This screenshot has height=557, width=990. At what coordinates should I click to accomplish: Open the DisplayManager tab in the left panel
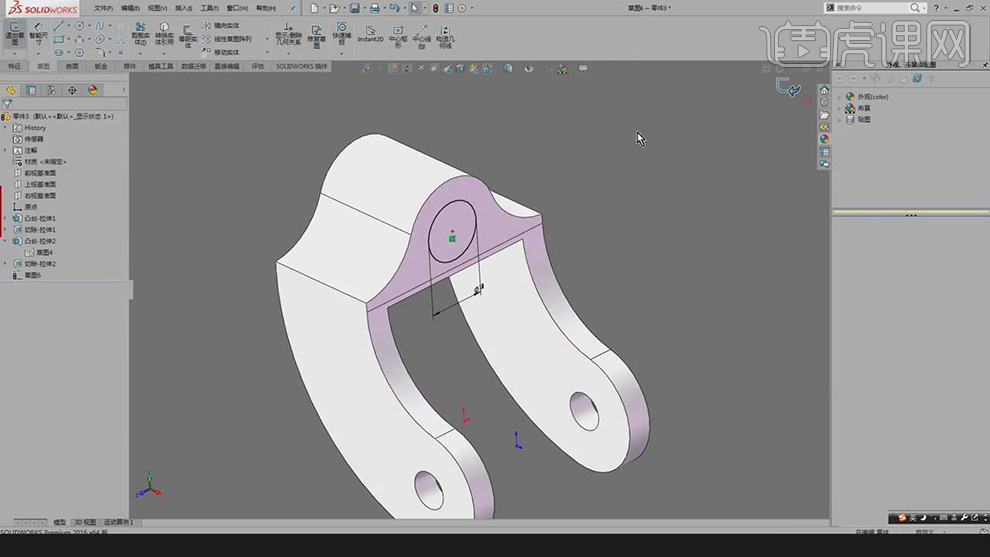click(93, 90)
